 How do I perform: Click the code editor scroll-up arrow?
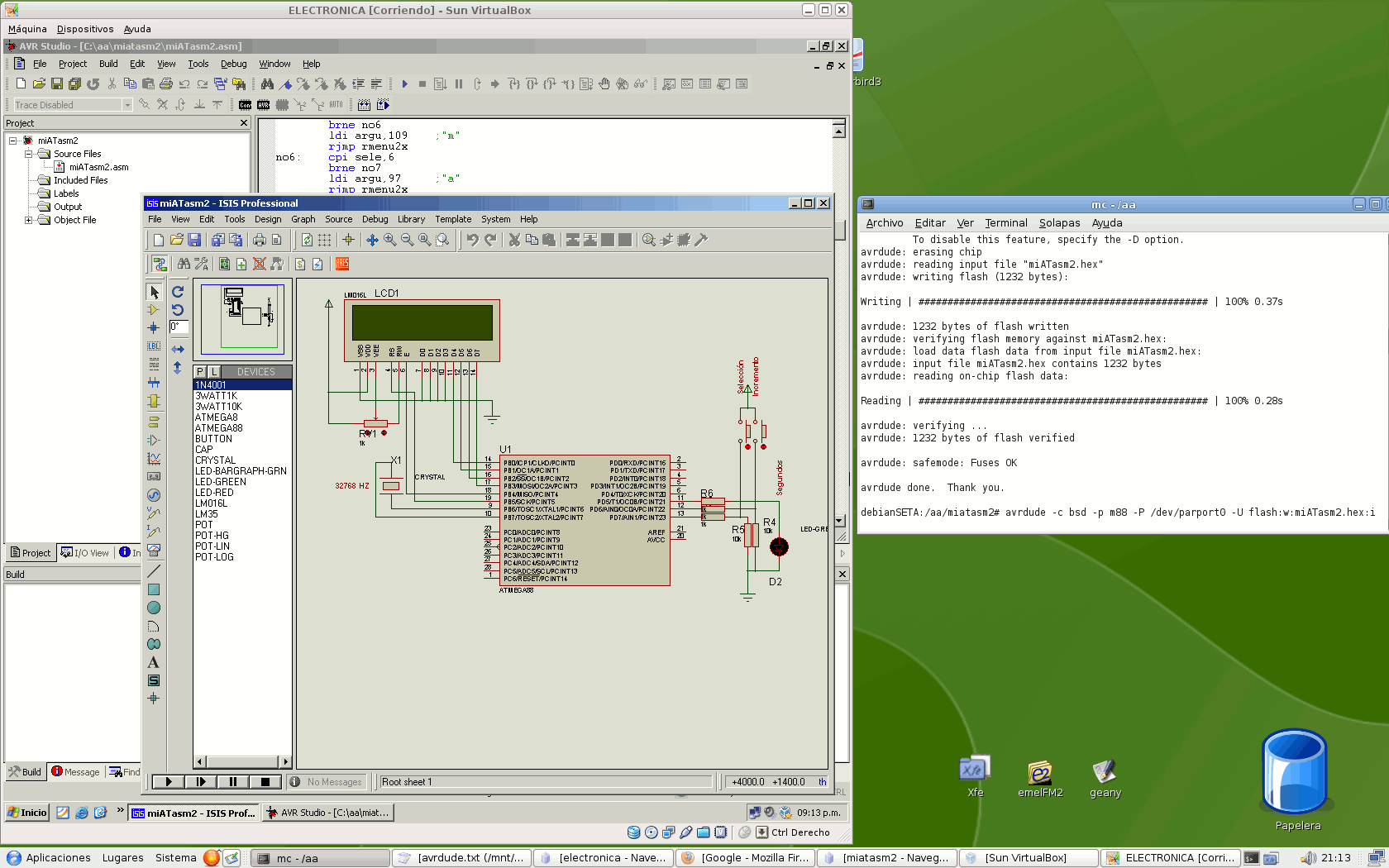(x=838, y=130)
